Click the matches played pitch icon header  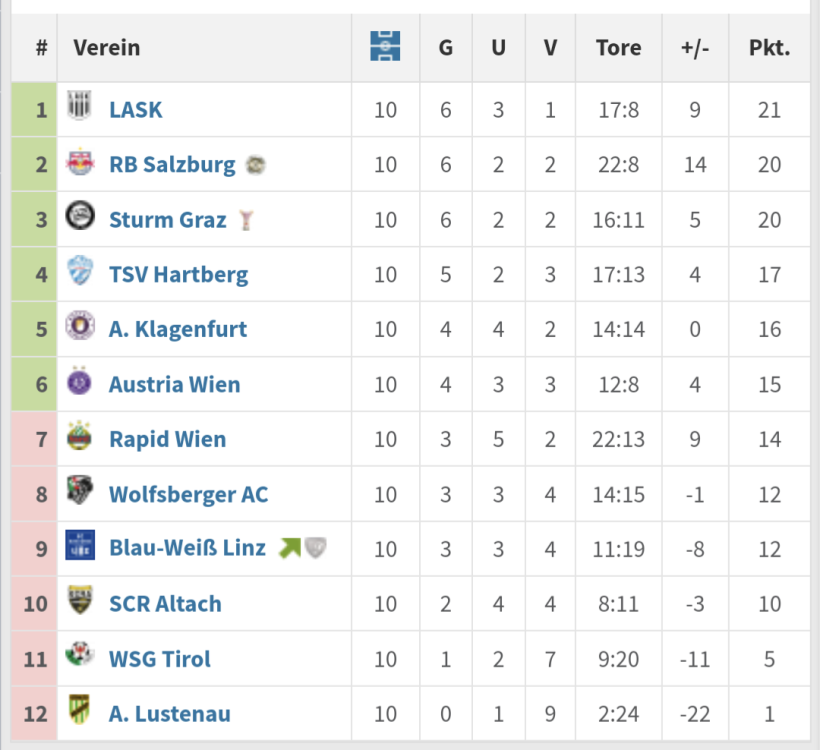click(385, 47)
